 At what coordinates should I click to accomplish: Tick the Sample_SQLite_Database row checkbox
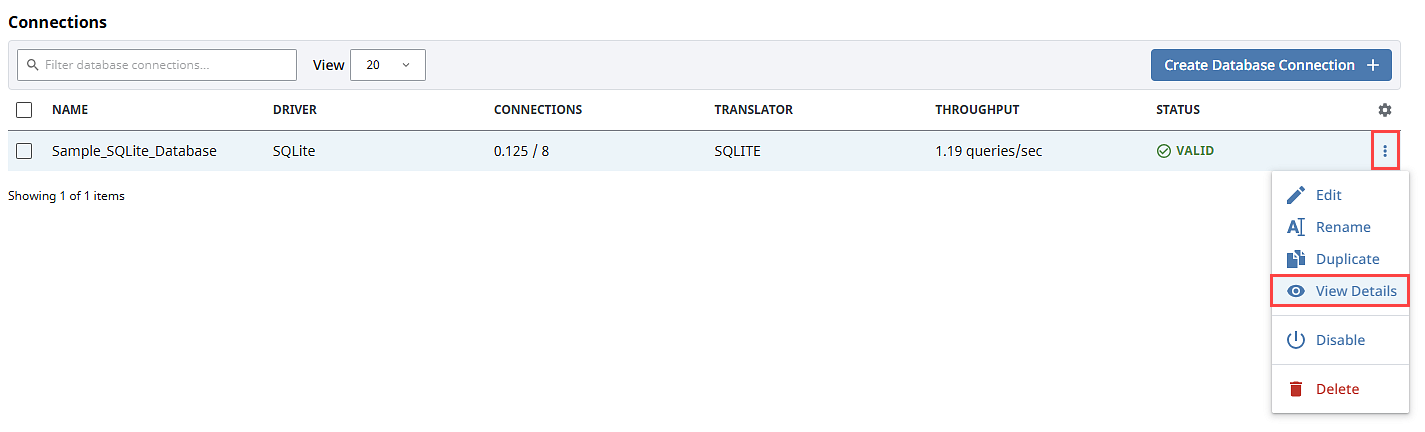[x=25, y=151]
